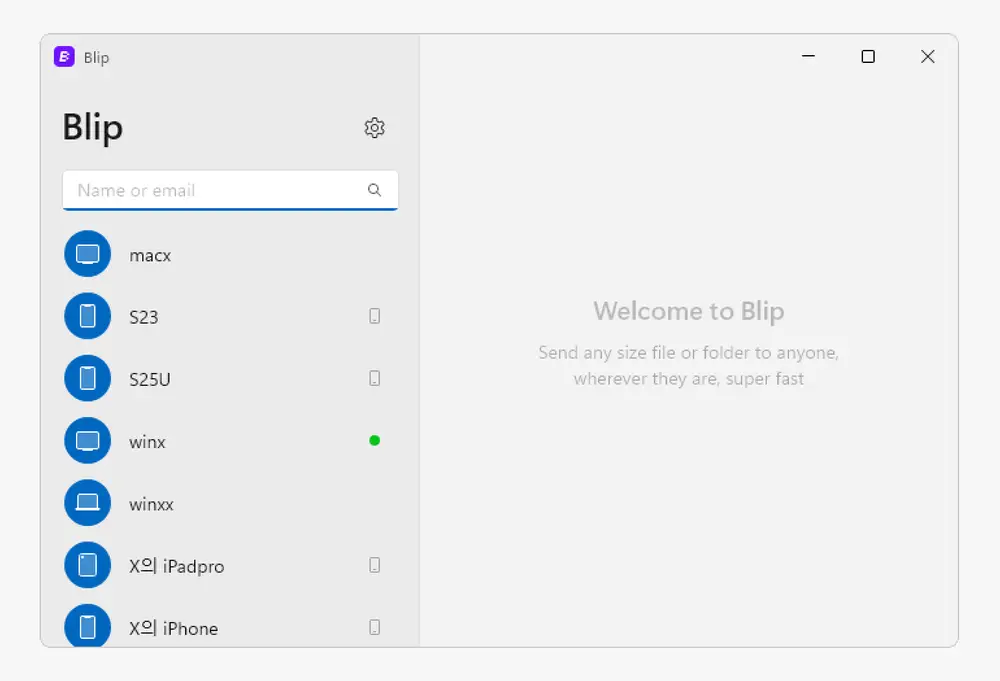
Task: Maximize the Blip window
Action: coord(868,57)
